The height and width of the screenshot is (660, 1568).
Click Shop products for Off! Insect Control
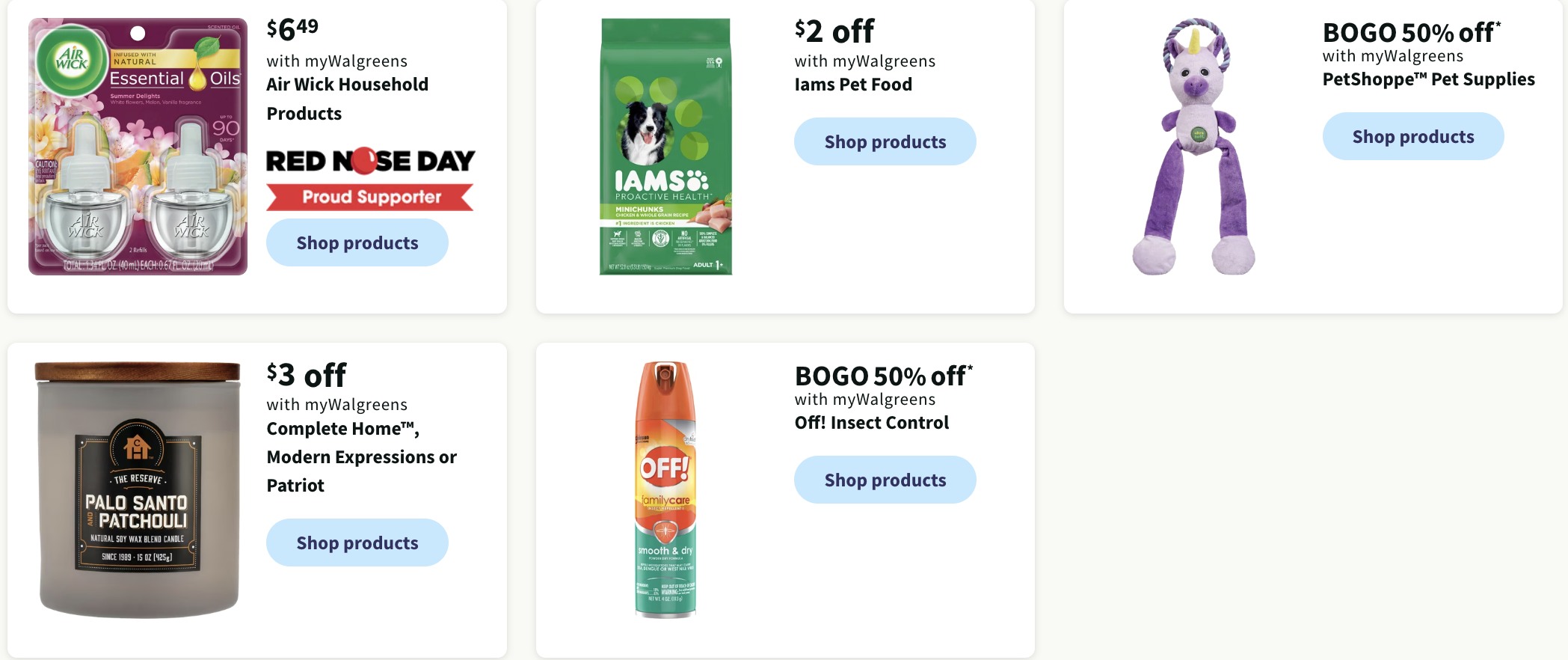pos(885,480)
